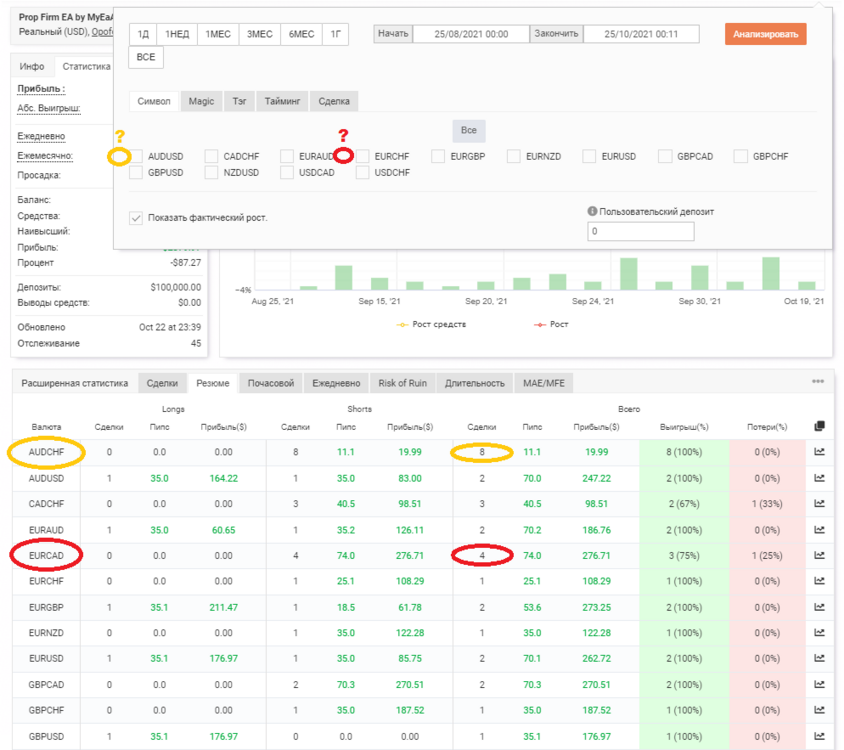Uncheck Показать фактический рост checkbox

136,218
